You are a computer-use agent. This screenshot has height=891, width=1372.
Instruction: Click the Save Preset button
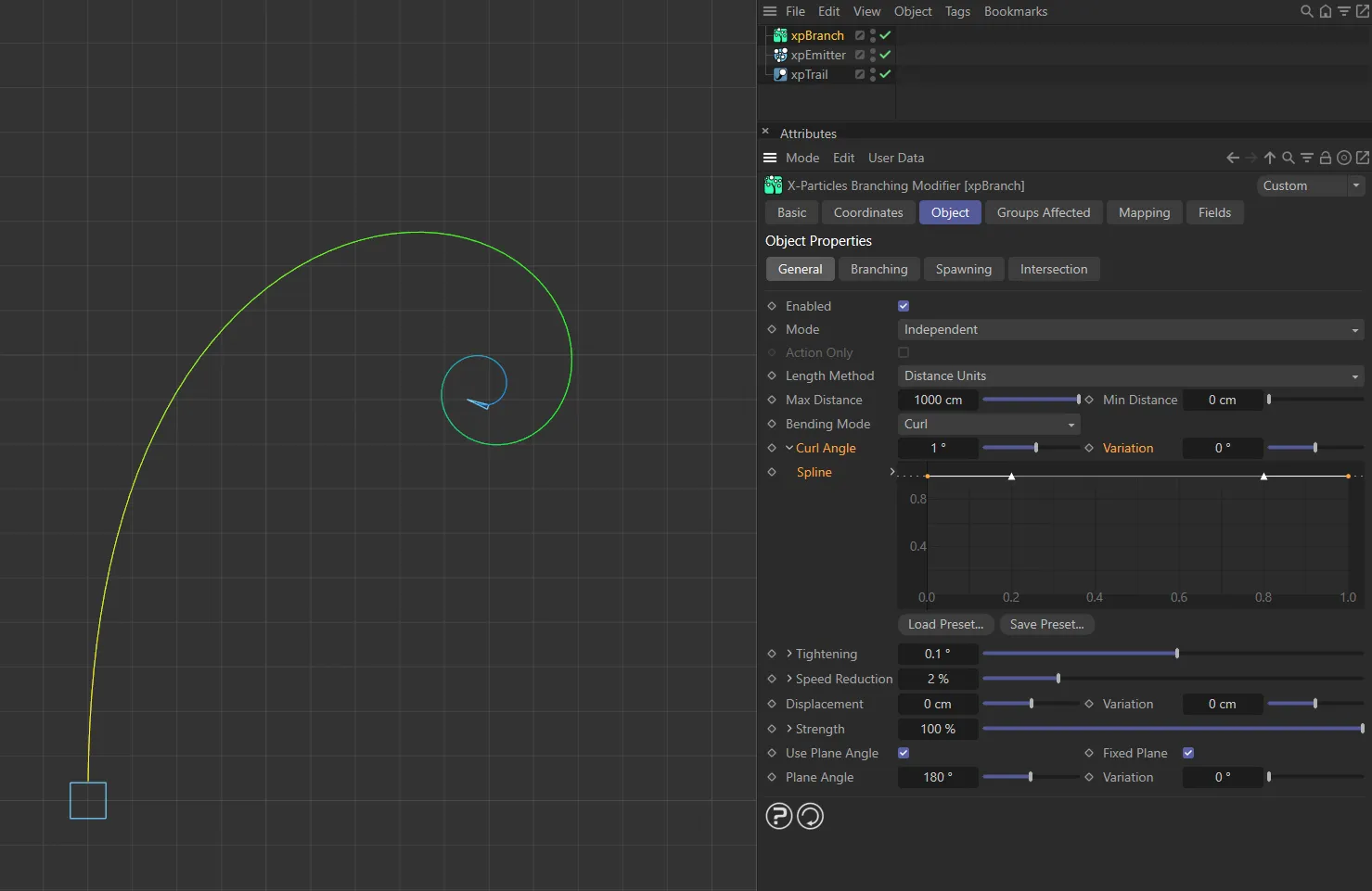click(1046, 624)
